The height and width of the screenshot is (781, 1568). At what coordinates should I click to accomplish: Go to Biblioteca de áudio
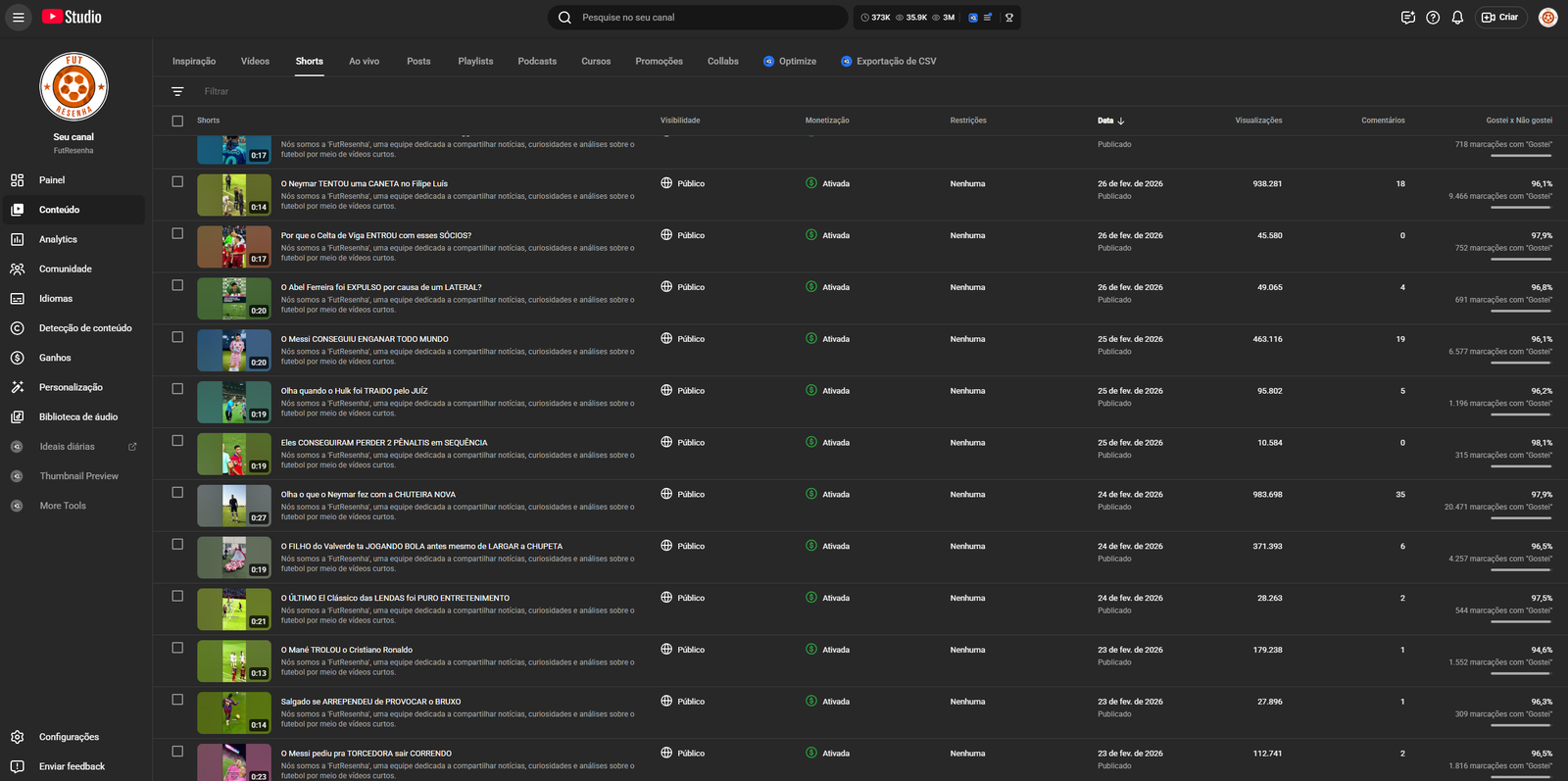pos(77,416)
